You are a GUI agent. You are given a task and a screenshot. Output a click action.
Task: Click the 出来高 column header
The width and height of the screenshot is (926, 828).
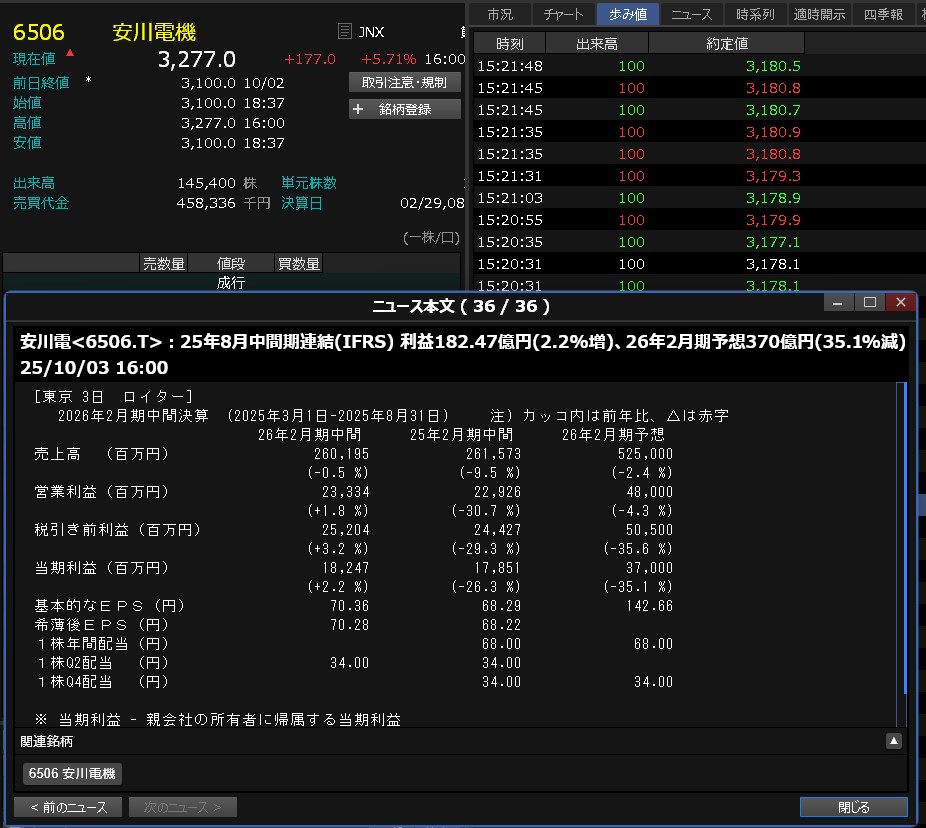(x=597, y=43)
